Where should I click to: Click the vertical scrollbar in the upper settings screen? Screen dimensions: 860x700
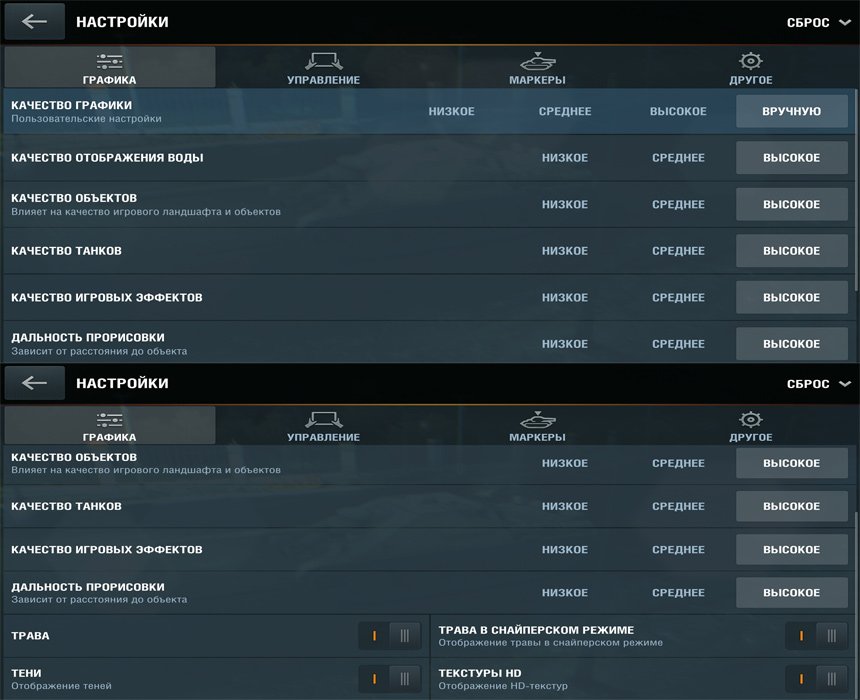pyautogui.click(x=857, y=191)
